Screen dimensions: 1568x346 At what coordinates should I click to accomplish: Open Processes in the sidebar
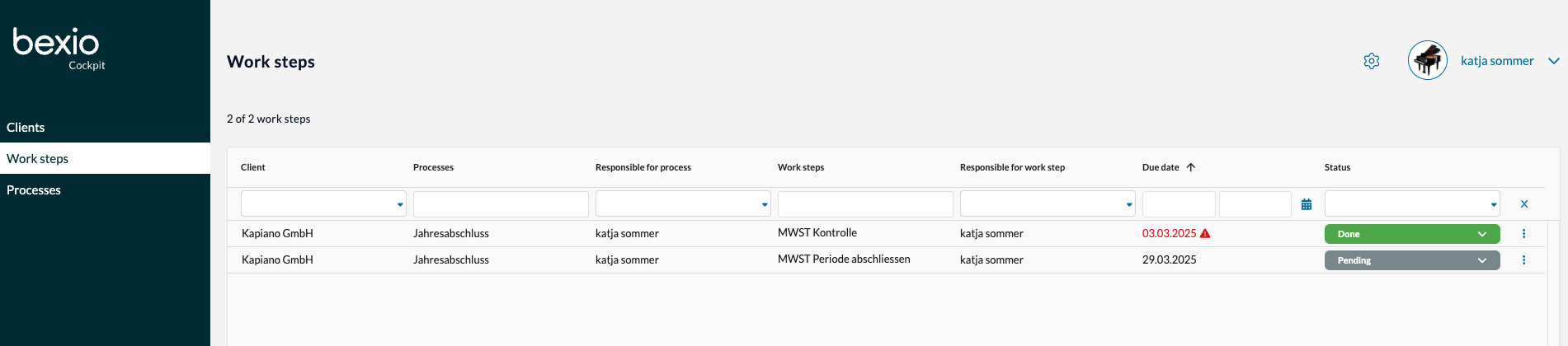pos(34,190)
